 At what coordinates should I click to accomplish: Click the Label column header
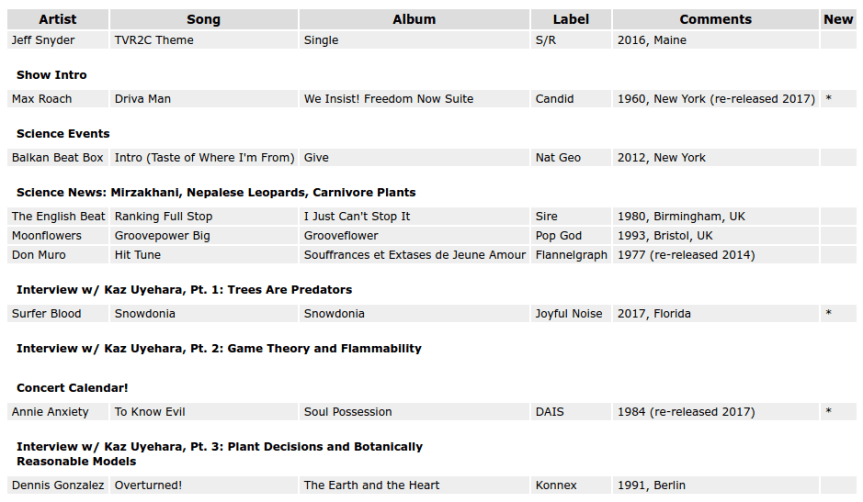pyautogui.click(x=571, y=19)
